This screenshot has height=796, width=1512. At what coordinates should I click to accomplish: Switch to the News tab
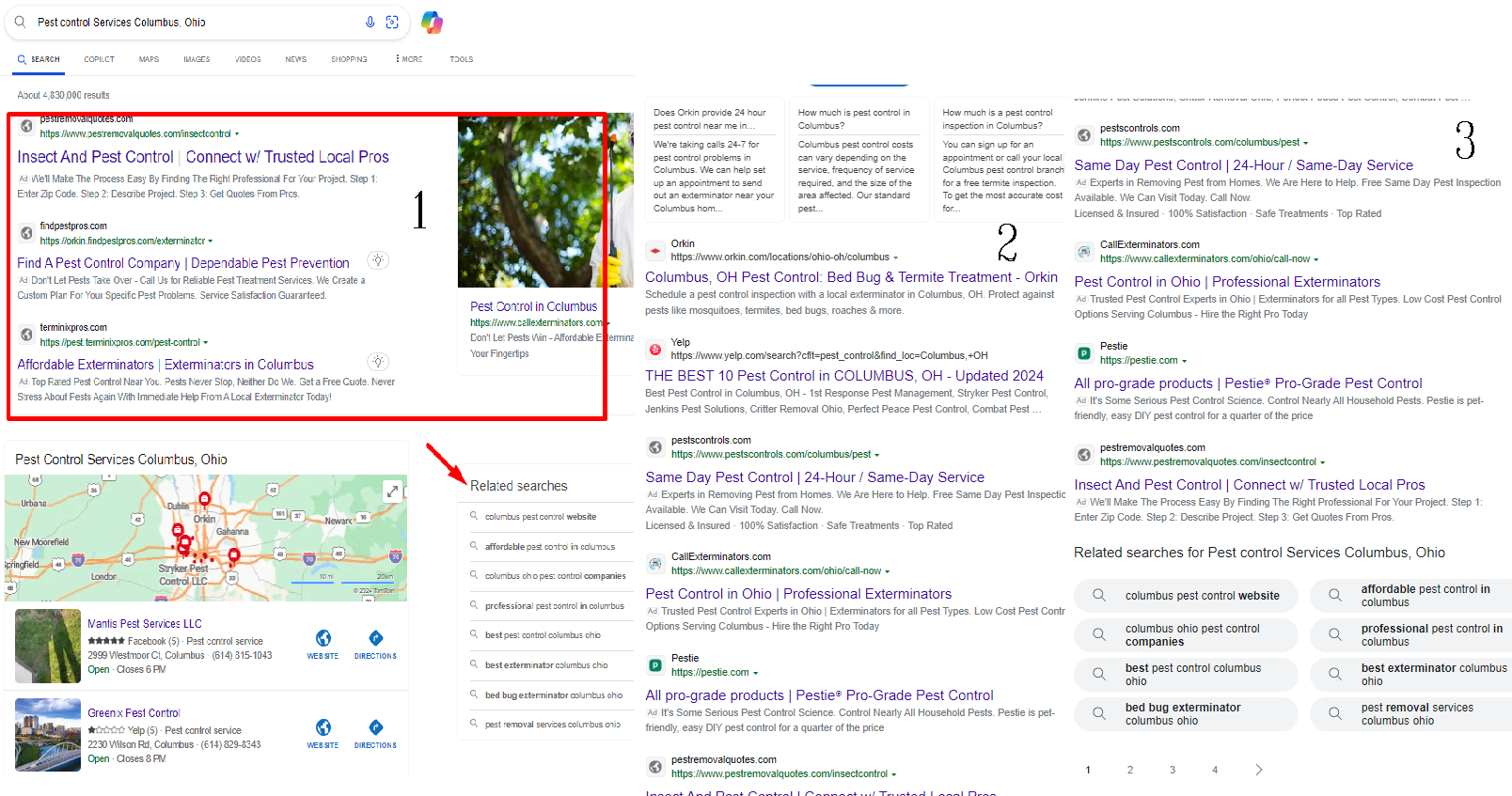(x=296, y=59)
